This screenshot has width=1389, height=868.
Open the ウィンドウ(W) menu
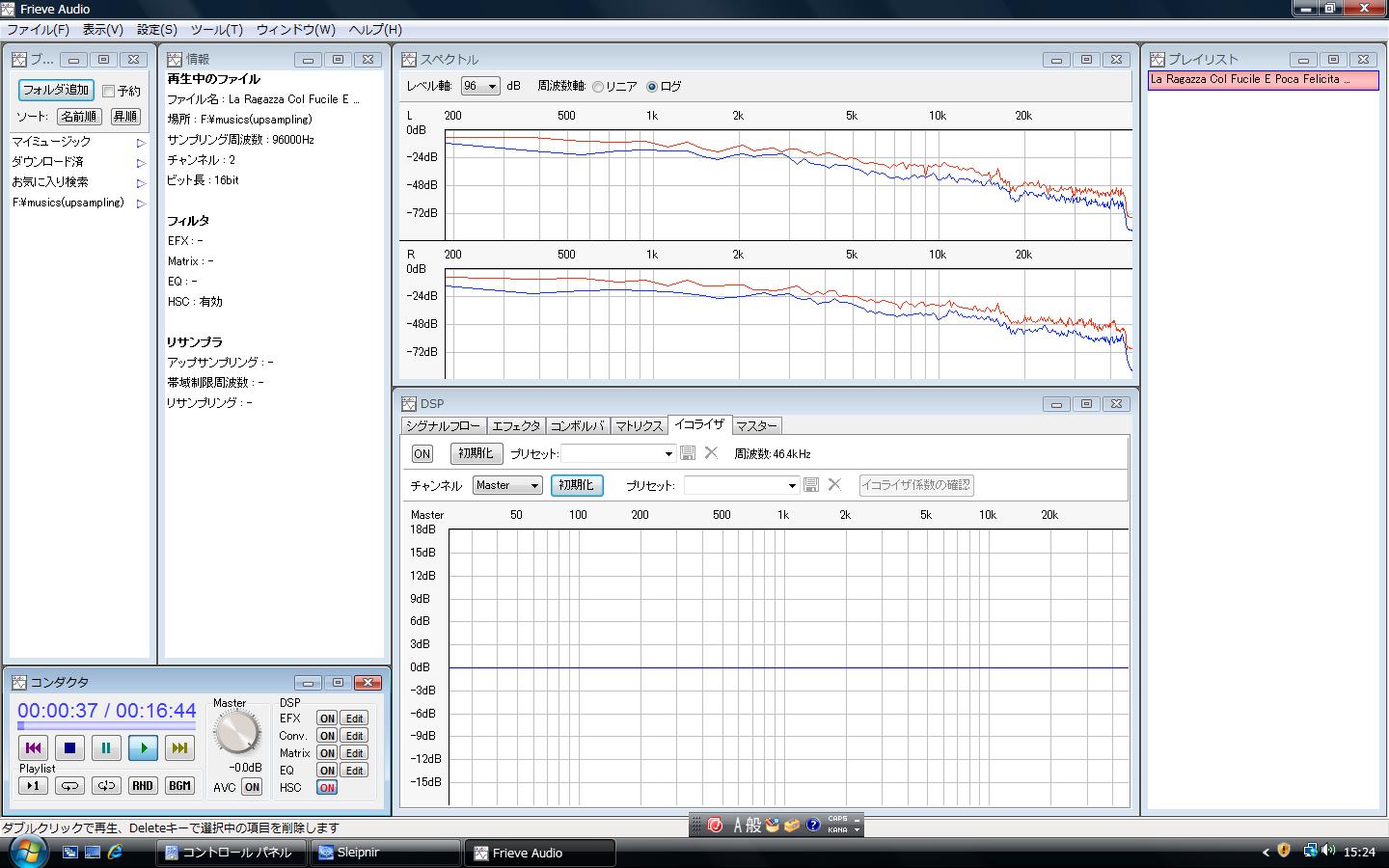[x=296, y=30]
